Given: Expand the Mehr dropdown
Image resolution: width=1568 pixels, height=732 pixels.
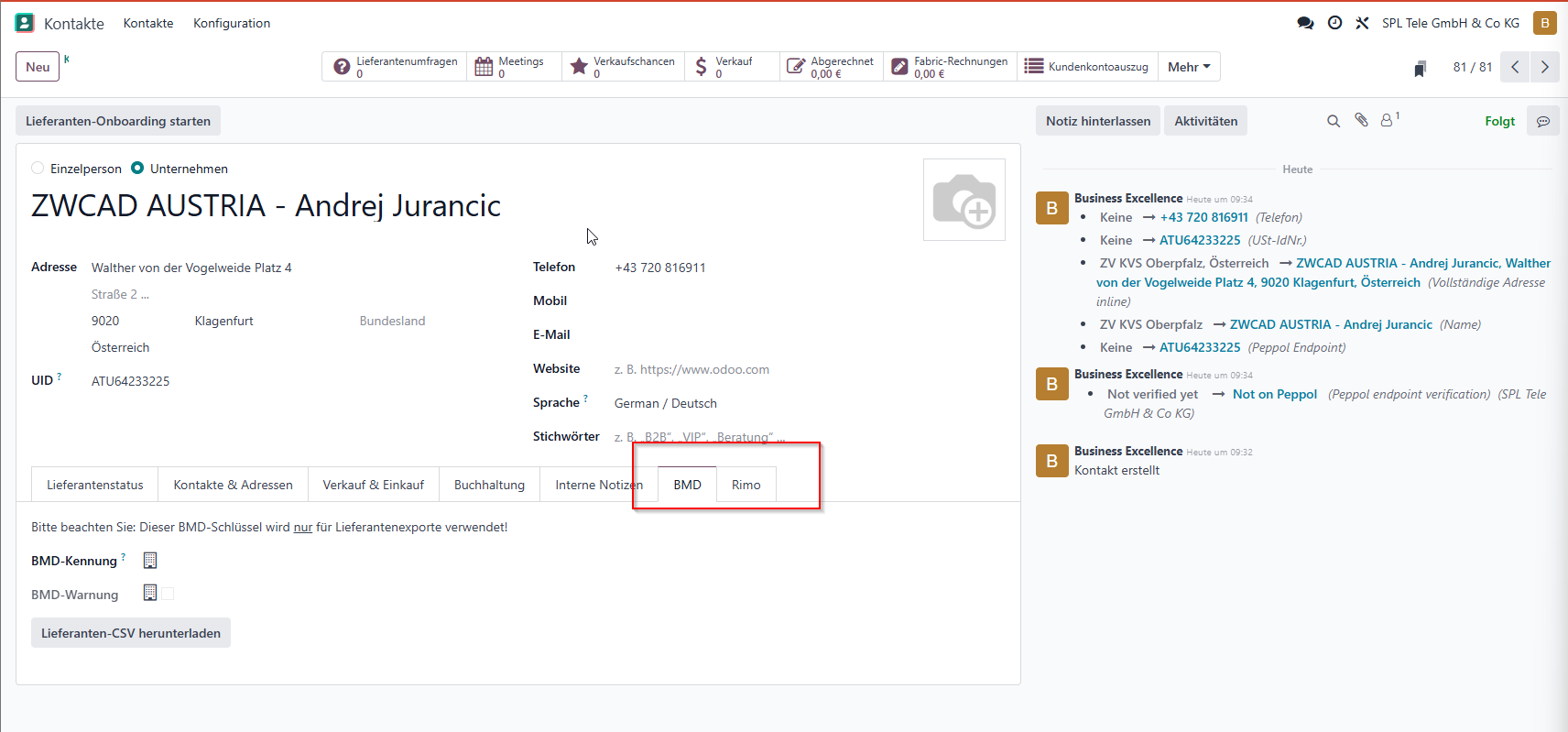Looking at the screenshot, I should tap(1189, 67).
